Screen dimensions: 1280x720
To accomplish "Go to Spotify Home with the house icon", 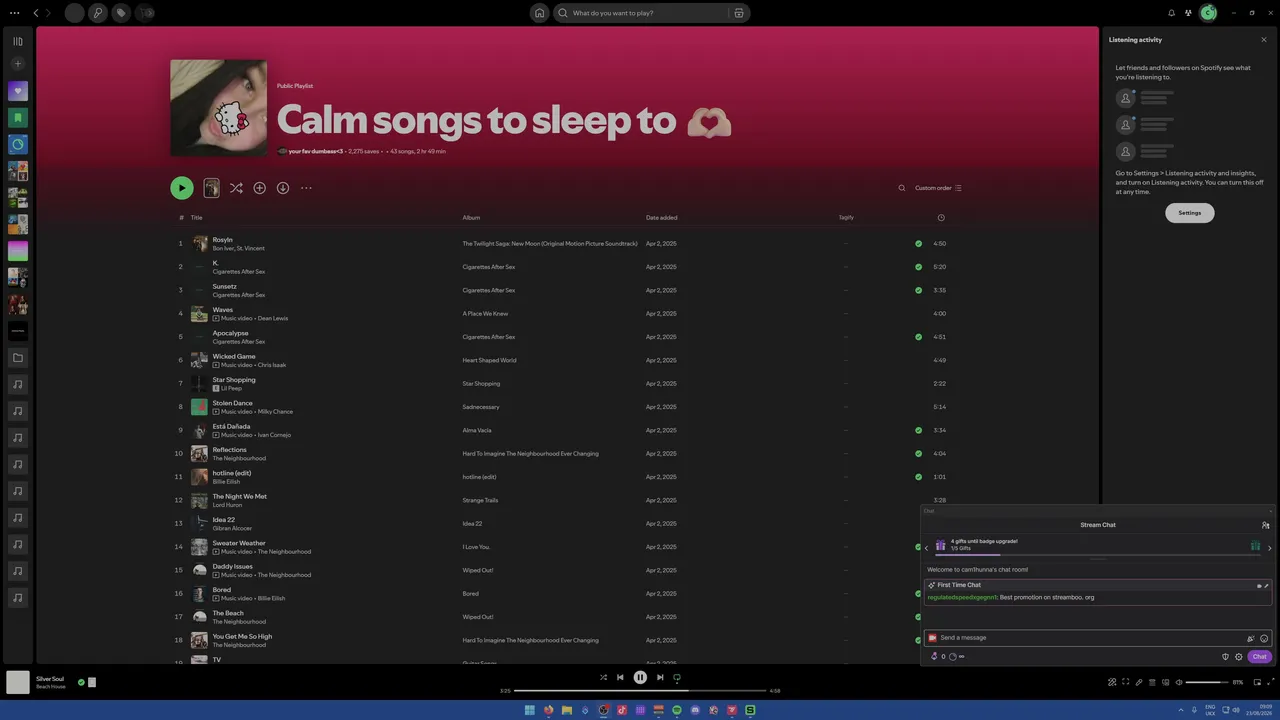I will pos(539,13).
